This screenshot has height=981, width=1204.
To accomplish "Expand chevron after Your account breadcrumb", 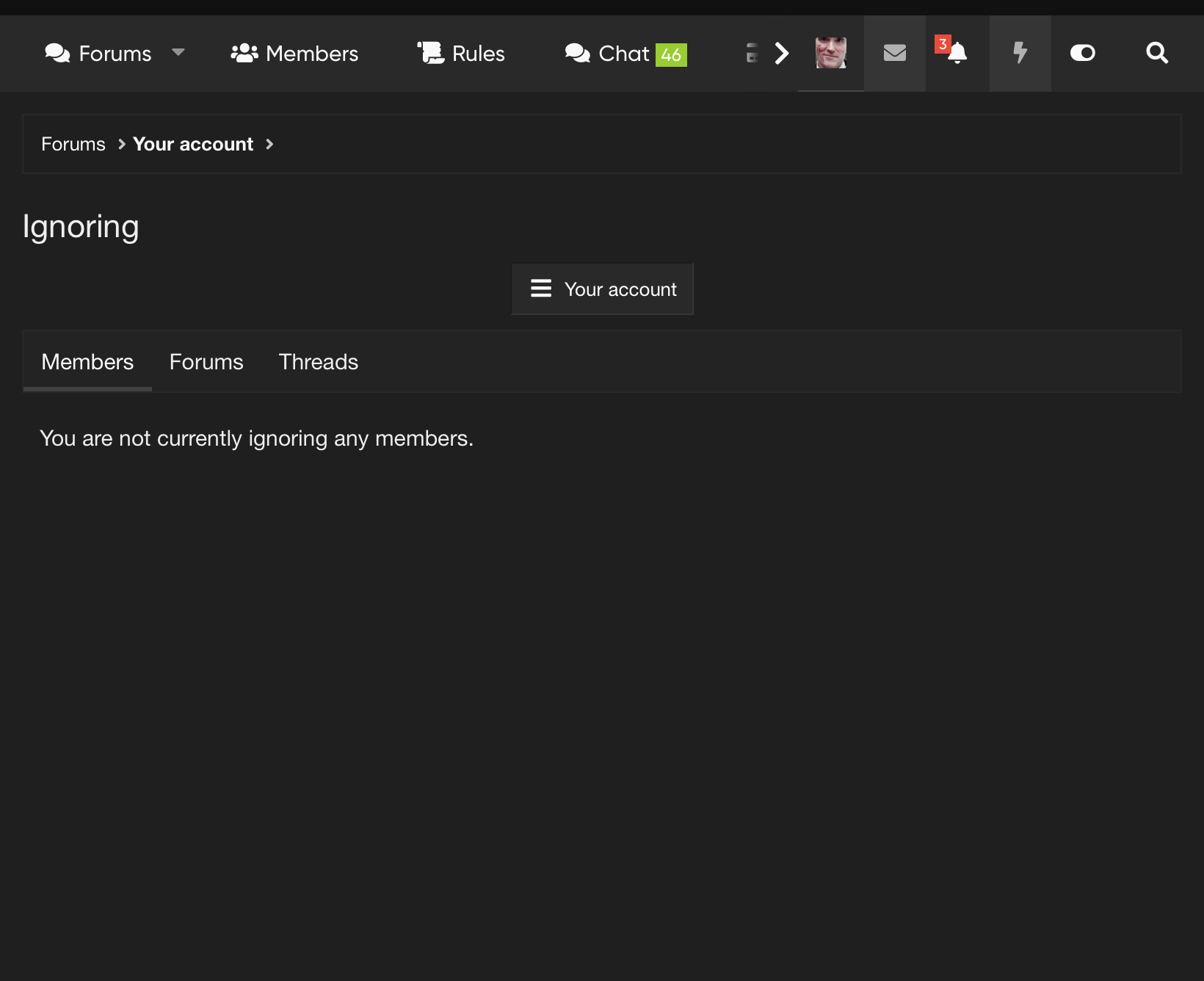I will click(269, 144).
